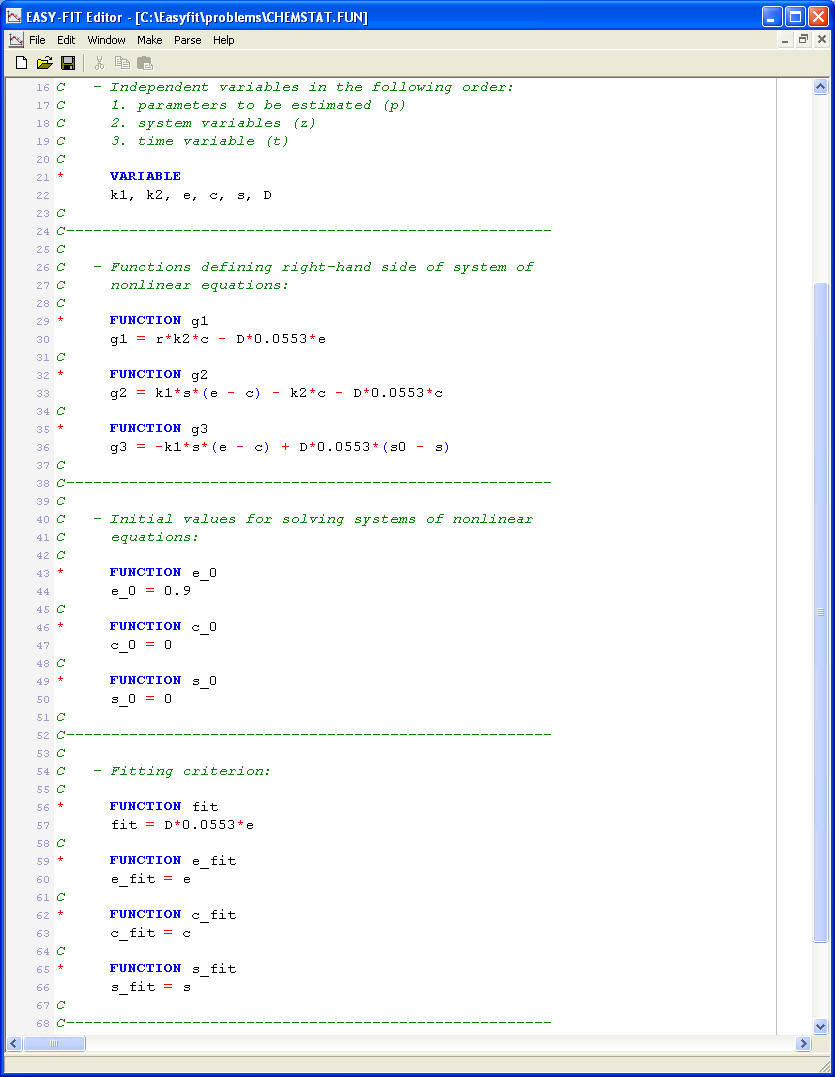835x1077 pixels.
Task: Click the EASY-FIT application icon in title bar
Action: [14, 16]
